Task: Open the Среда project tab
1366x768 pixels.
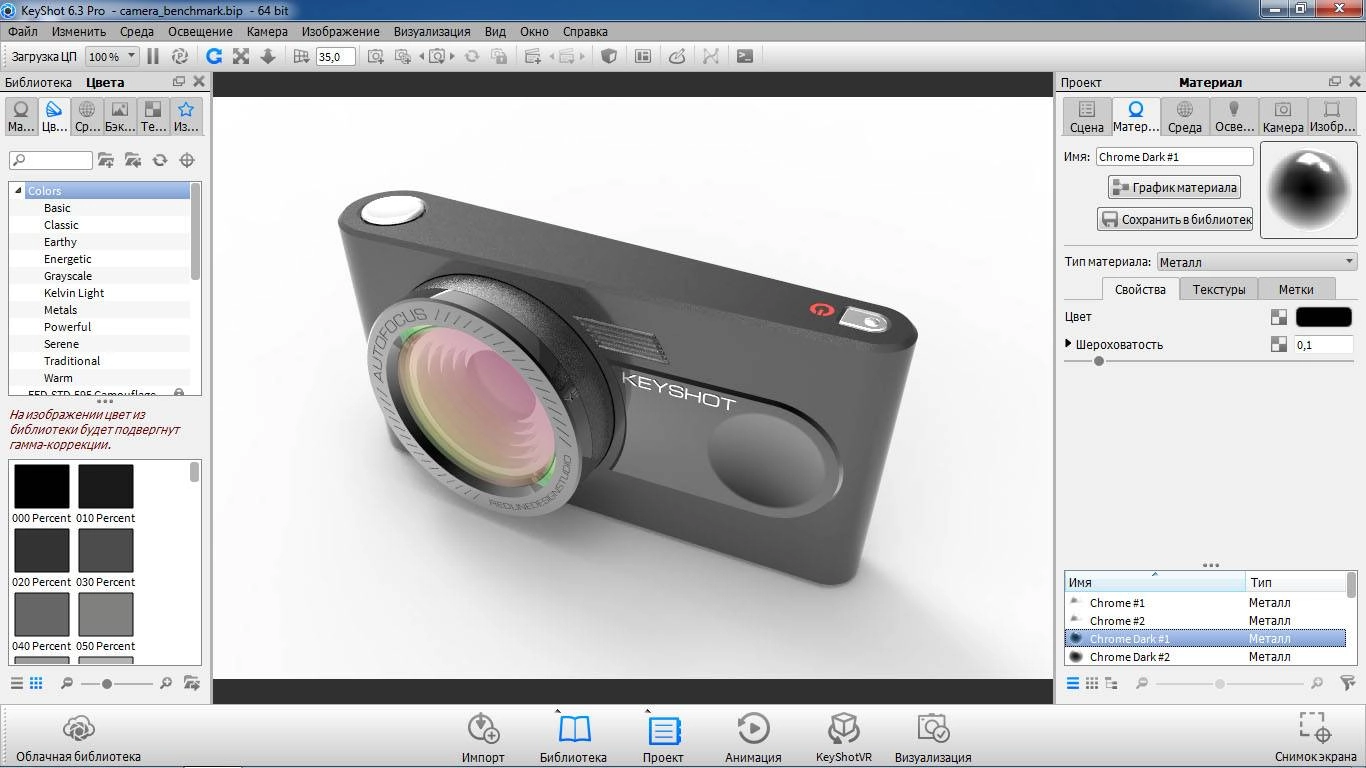Action: click(1185, 116)
